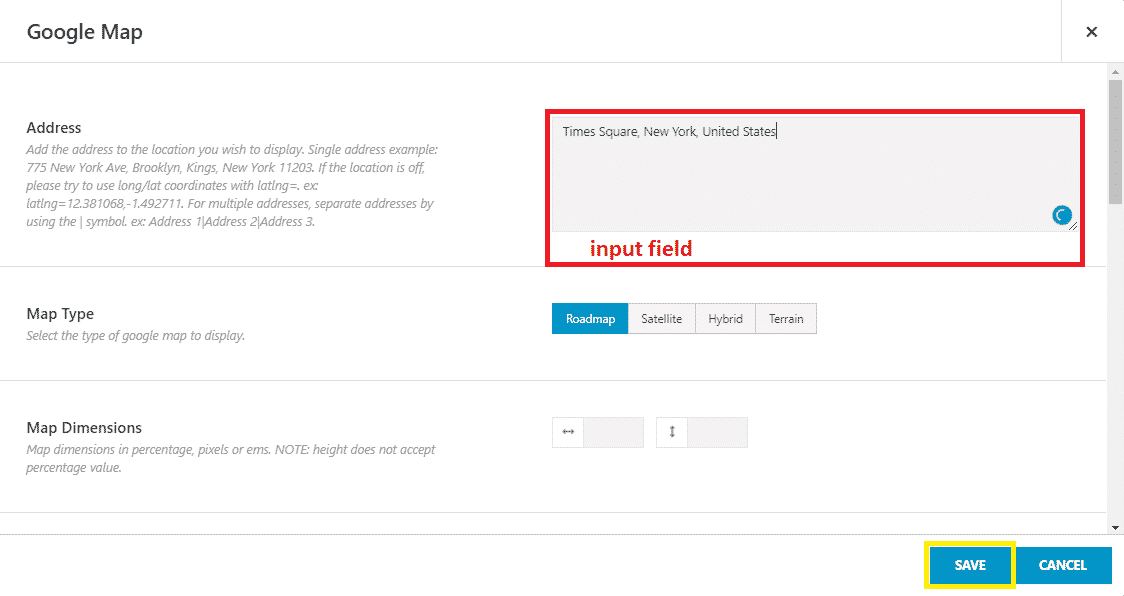Screen dimensions: 1124x596
Task: Click the blue loading spinner icon in Address field
Action: (x=1062, y=214)
